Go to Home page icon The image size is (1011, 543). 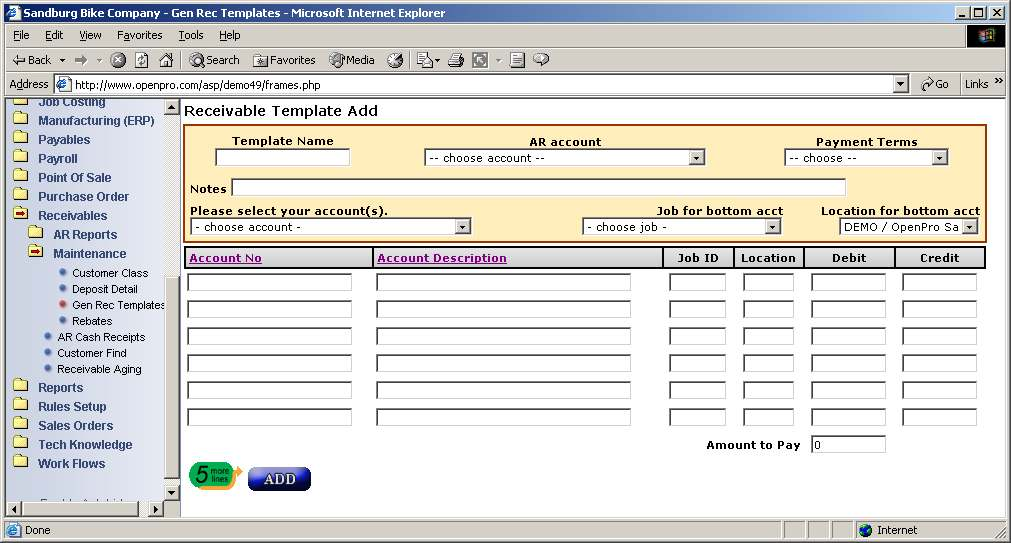[x=166, y=60]
